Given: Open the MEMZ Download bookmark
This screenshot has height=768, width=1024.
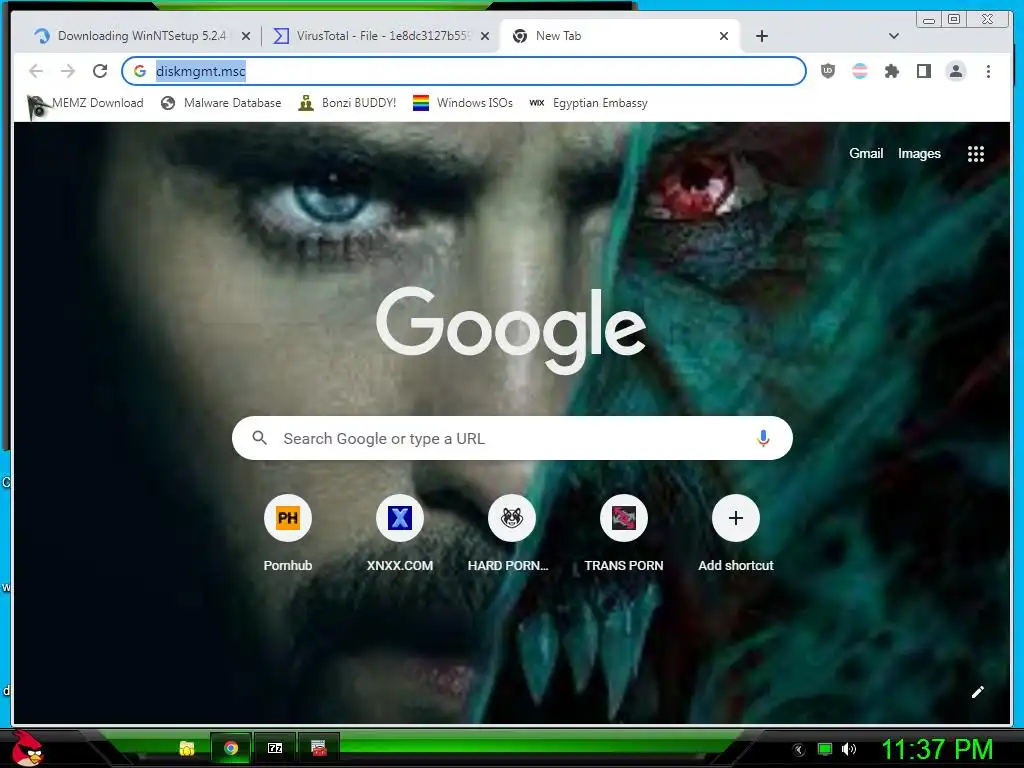Looking at the screenshot, I should pyautogui.click(x=86, y=103).
